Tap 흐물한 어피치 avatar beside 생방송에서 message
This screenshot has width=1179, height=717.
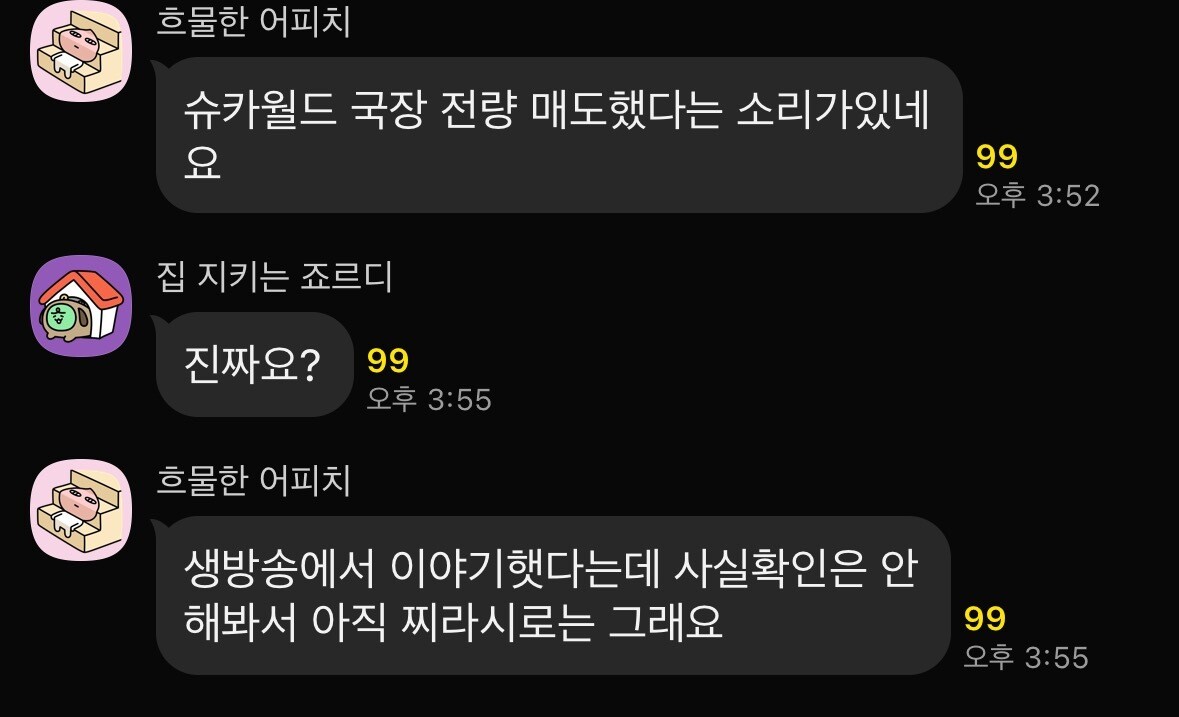[x=81, y=510]
